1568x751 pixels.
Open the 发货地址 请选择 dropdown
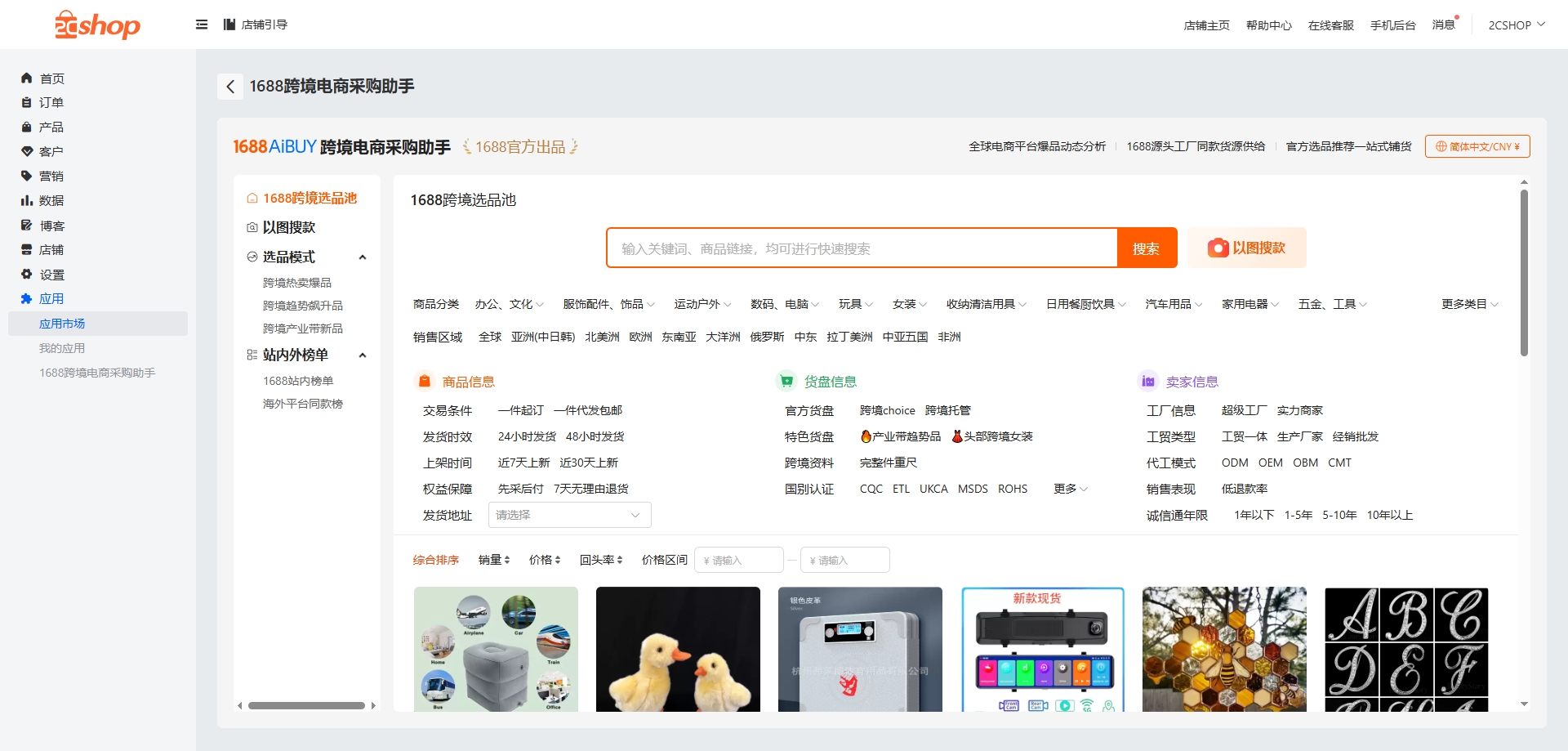tap(569, 515)
